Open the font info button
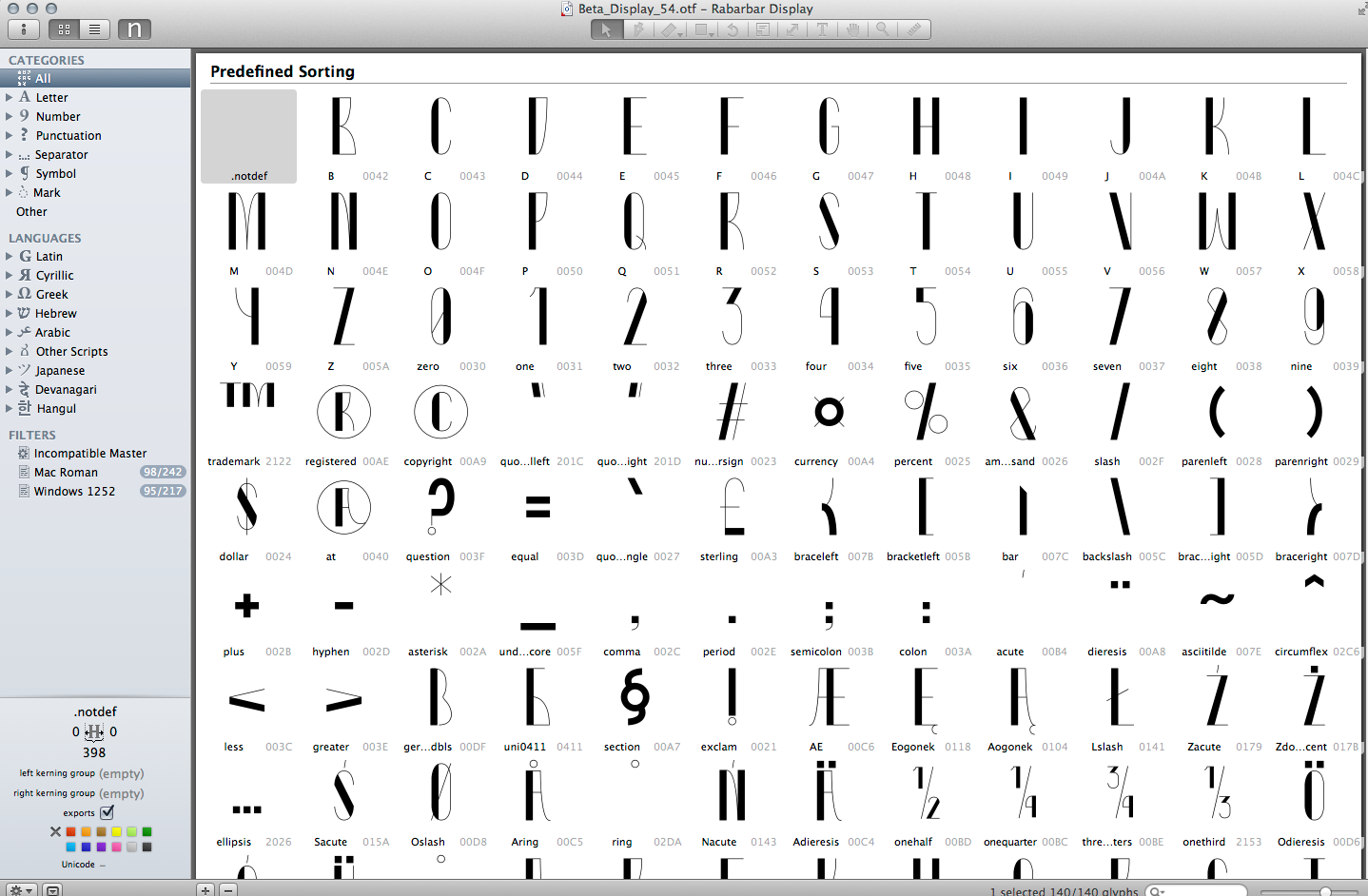The width and height of the screenshot is (1368, 896). pos(24,29)
